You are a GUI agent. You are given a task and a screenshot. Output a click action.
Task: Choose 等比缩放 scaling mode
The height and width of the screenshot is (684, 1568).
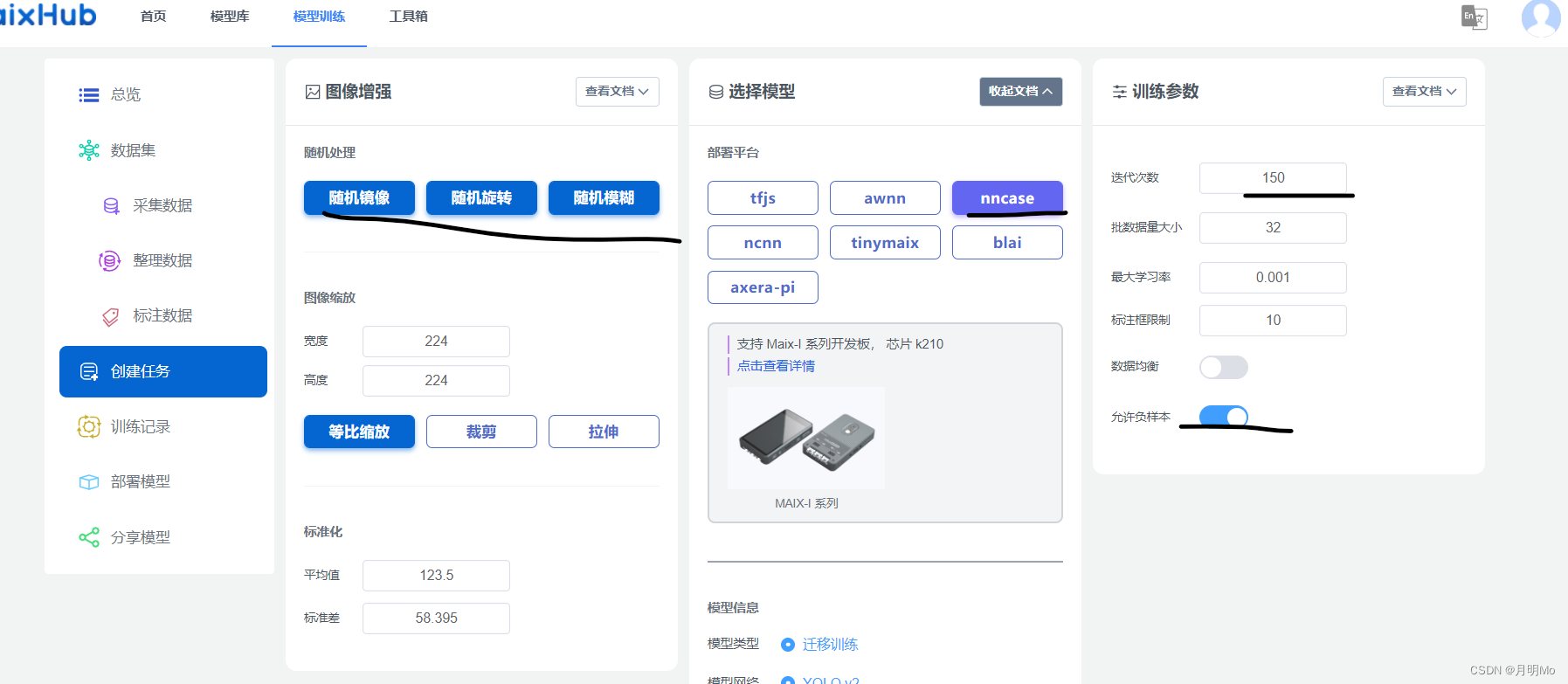[x=359, y=432]
